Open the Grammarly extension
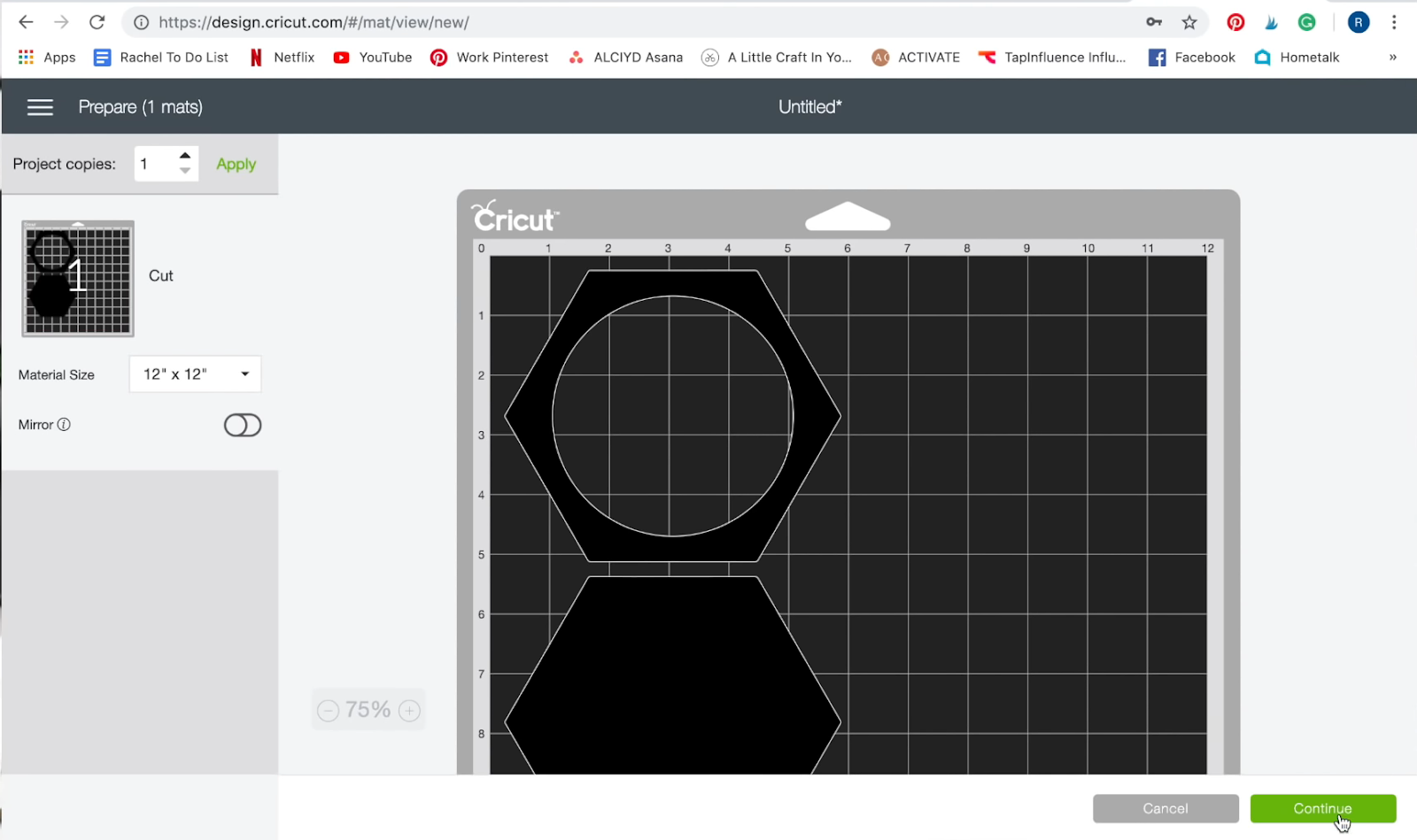This screenshot has width=1417, height=840. click(1306, 22)
